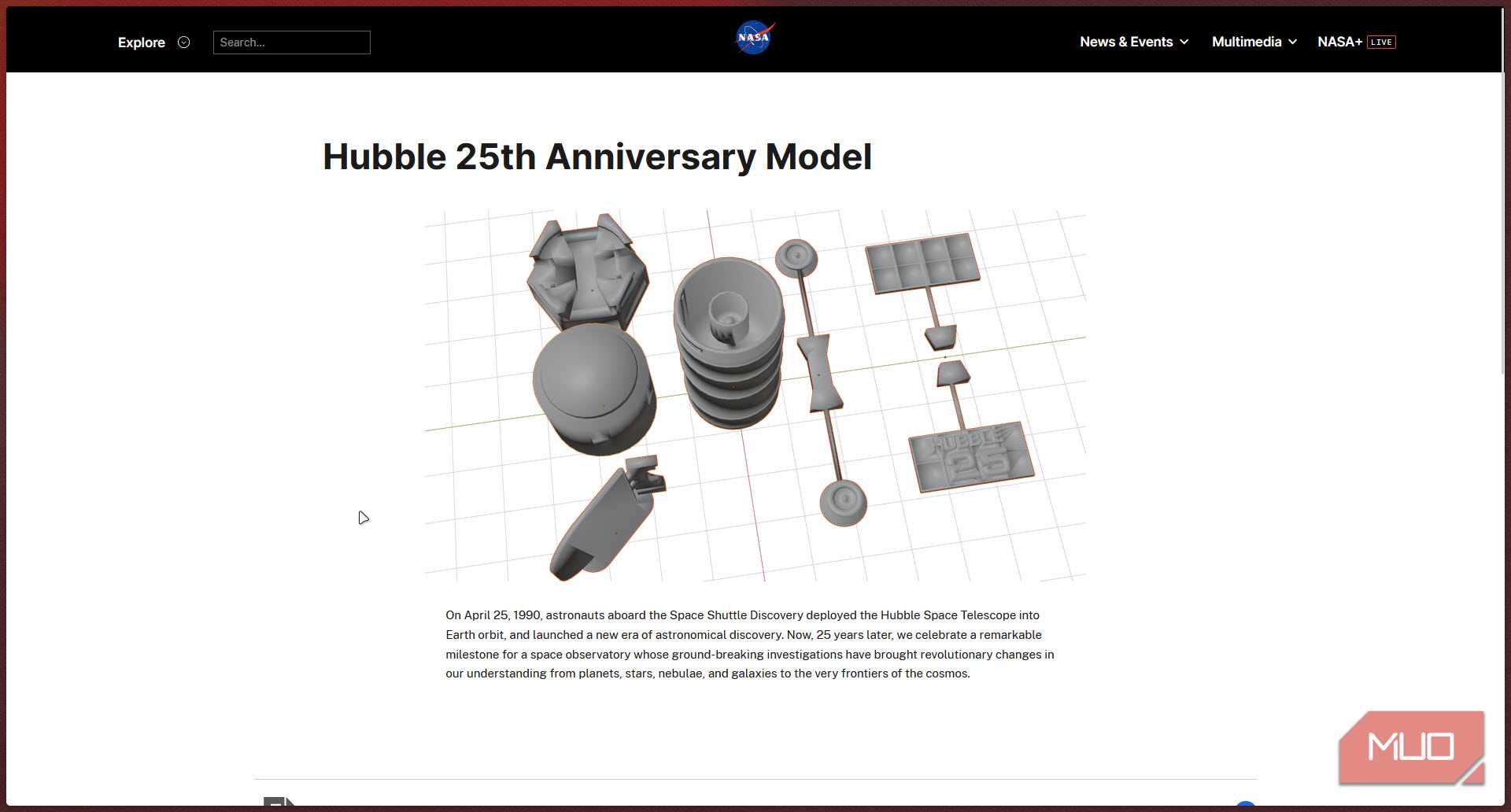Open the Explore menu
Screen dimensions: 1511x812
(x=142, y=42)
